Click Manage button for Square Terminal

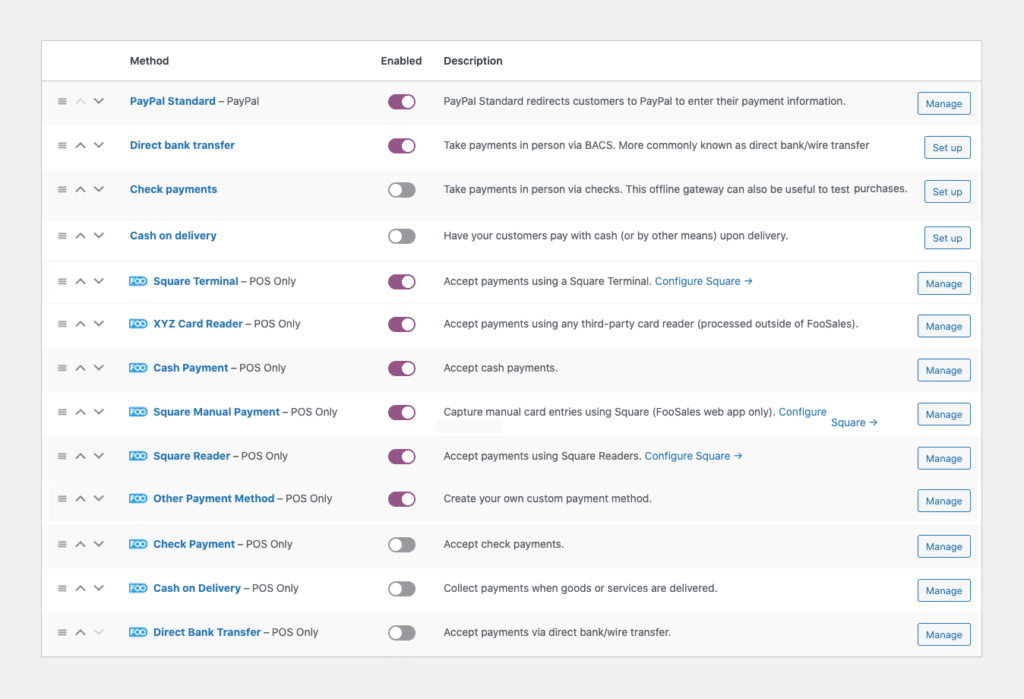coord(944,284)
